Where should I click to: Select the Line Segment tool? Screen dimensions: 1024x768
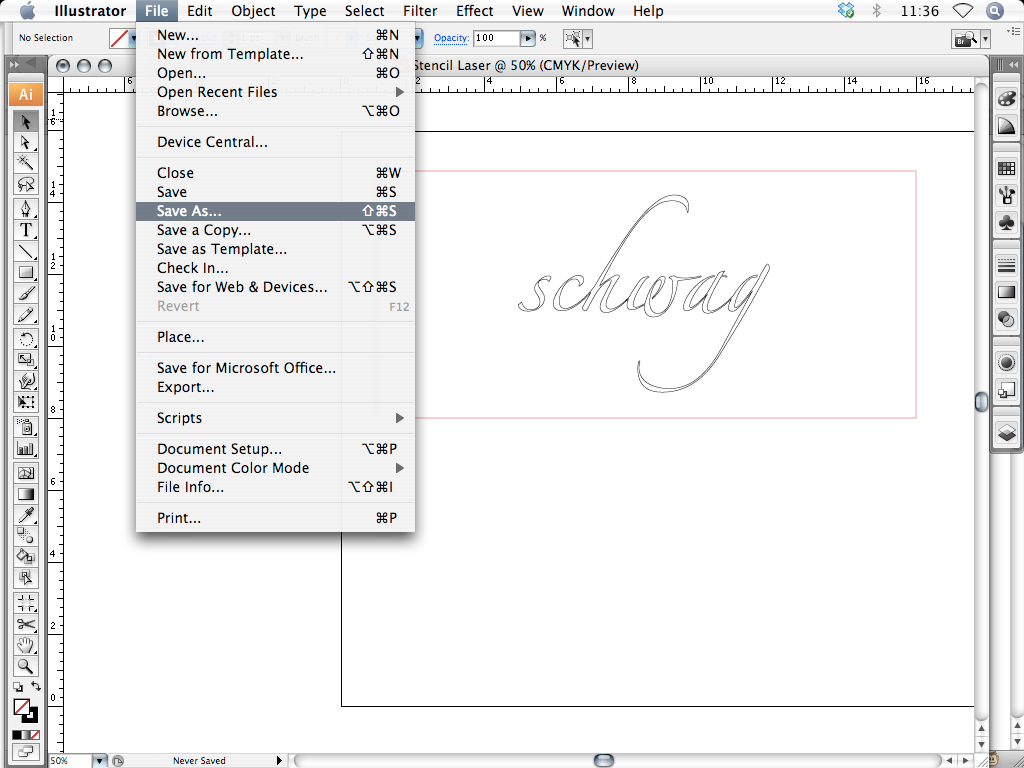click(25, 251)
